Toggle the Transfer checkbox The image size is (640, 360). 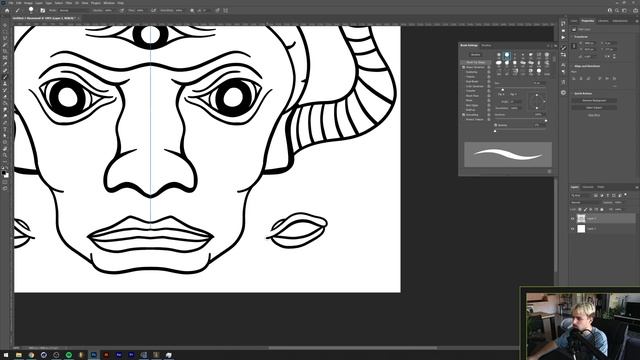[x=463, y=91]
